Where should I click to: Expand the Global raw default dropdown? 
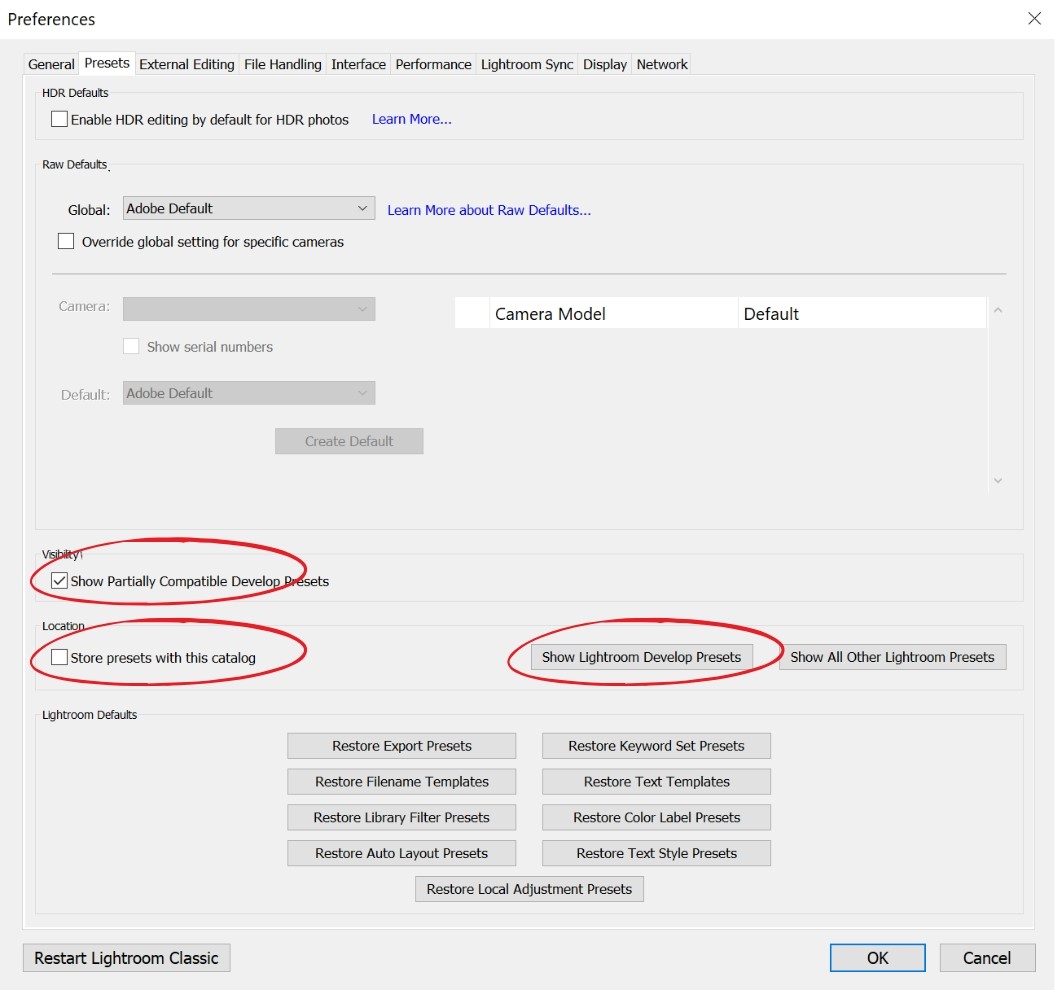pyautogui.click(x=249, y=208)
